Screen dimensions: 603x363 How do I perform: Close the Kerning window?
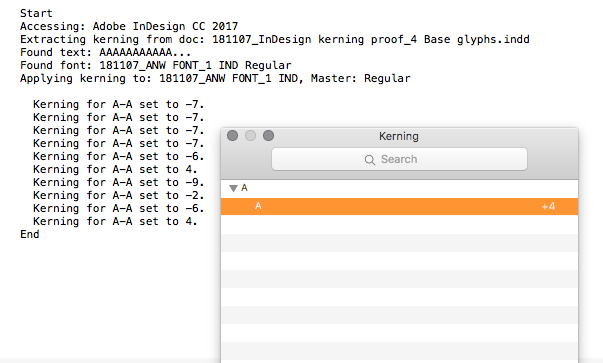pyautogui.click(x=232, y=135)
